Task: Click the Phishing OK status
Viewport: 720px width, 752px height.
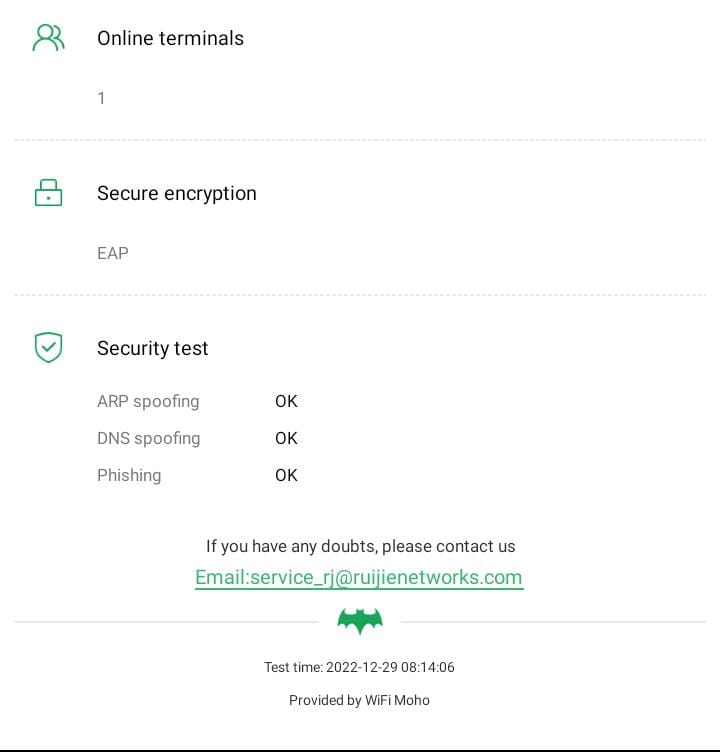Action: [x=286, y=475]
